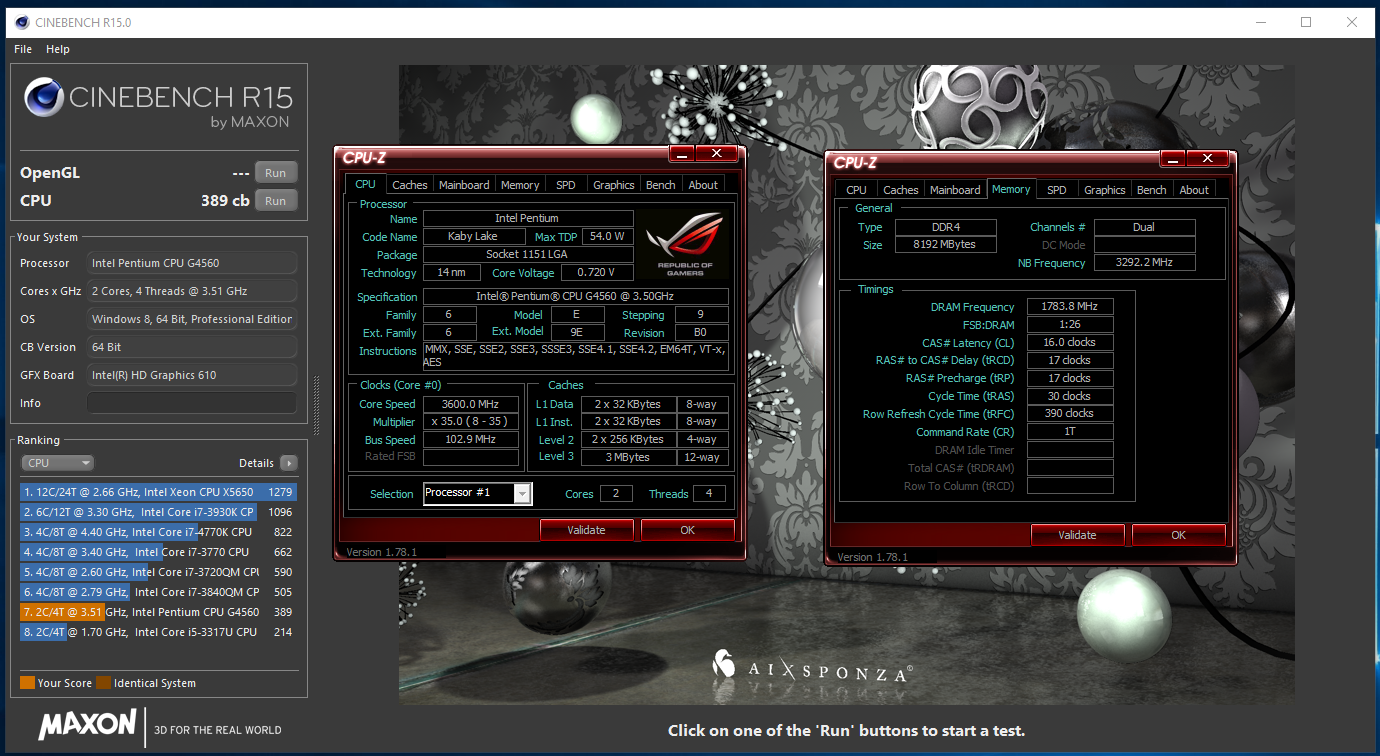
Task: Open the CPU ranking dropdown
Action: tap(58, 463)
